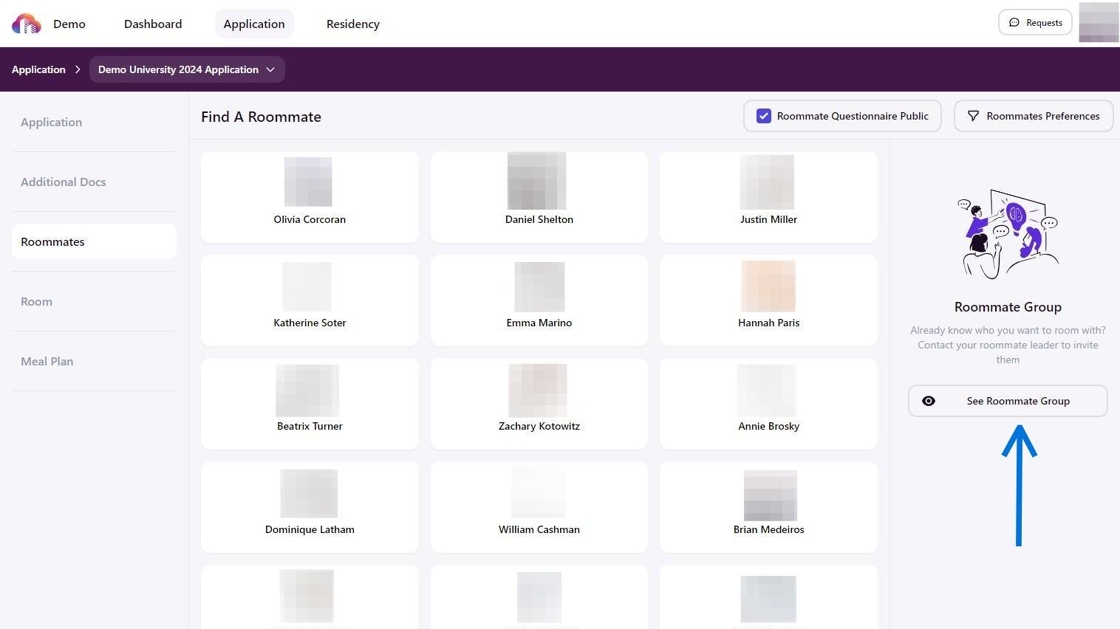
Task: Open Olivia Corcoran's roommate card
Action: click(x=309, y=197)
